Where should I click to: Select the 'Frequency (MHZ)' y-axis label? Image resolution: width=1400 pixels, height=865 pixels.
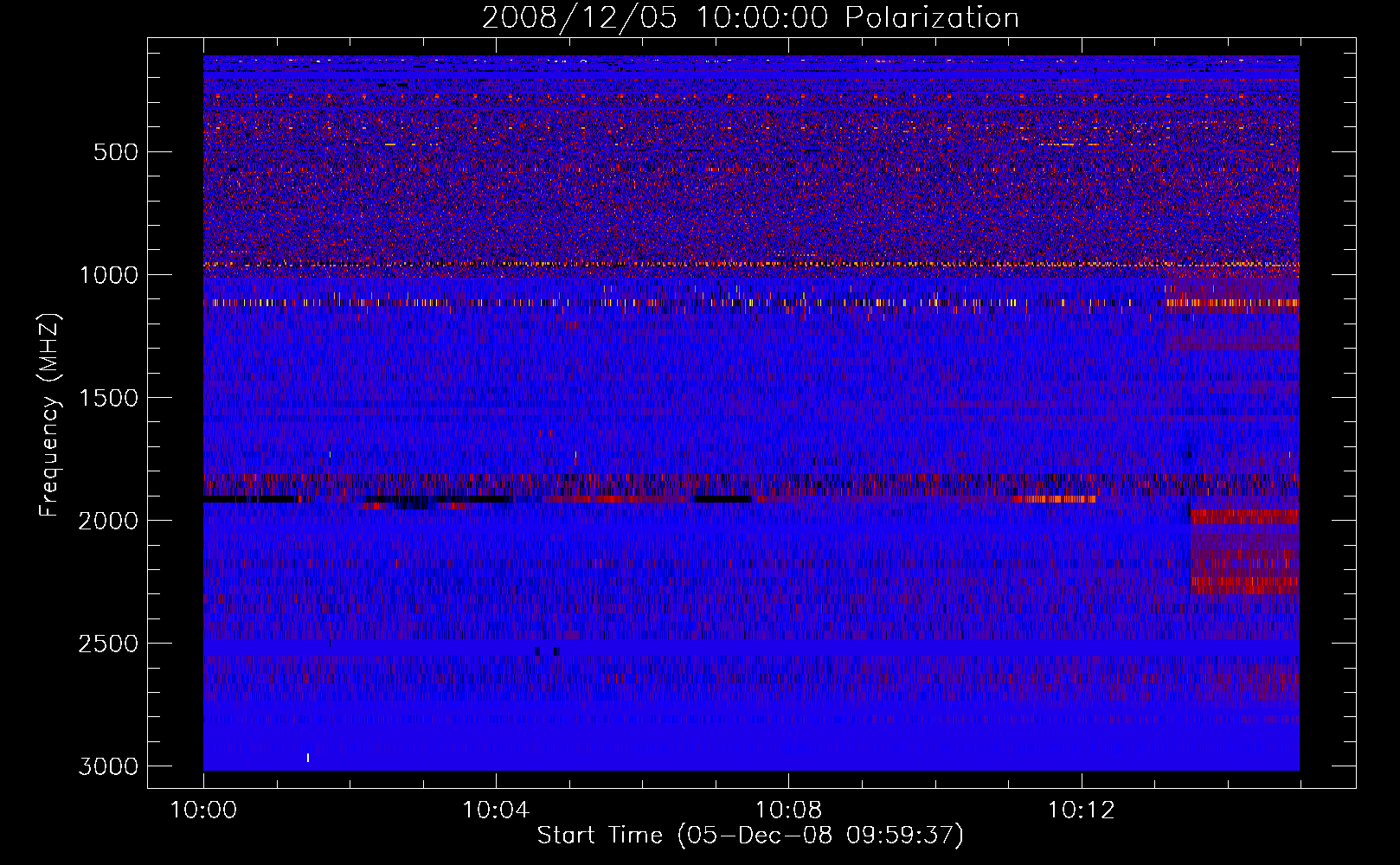click(x=50, y=415)
